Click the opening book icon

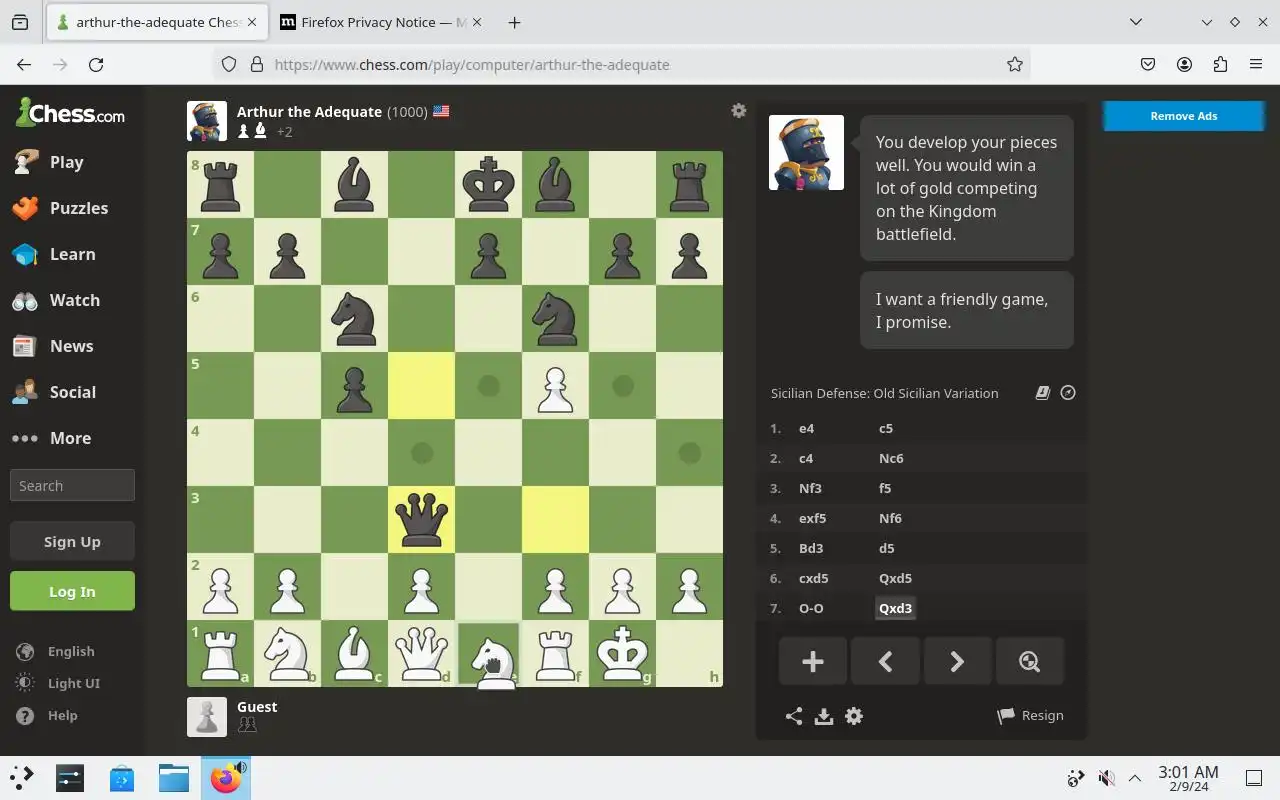coord(1042,393)
